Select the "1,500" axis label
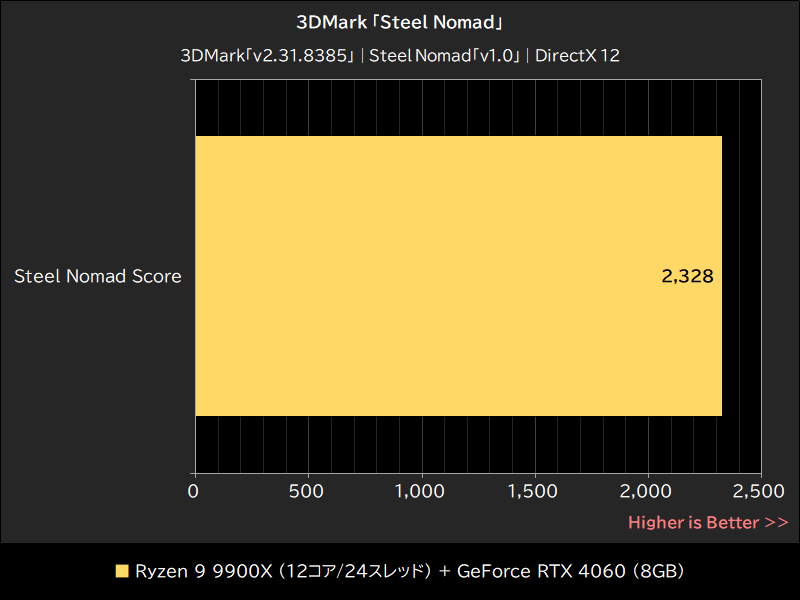Screen dimensions: 800x600 (x=535, y=492)
